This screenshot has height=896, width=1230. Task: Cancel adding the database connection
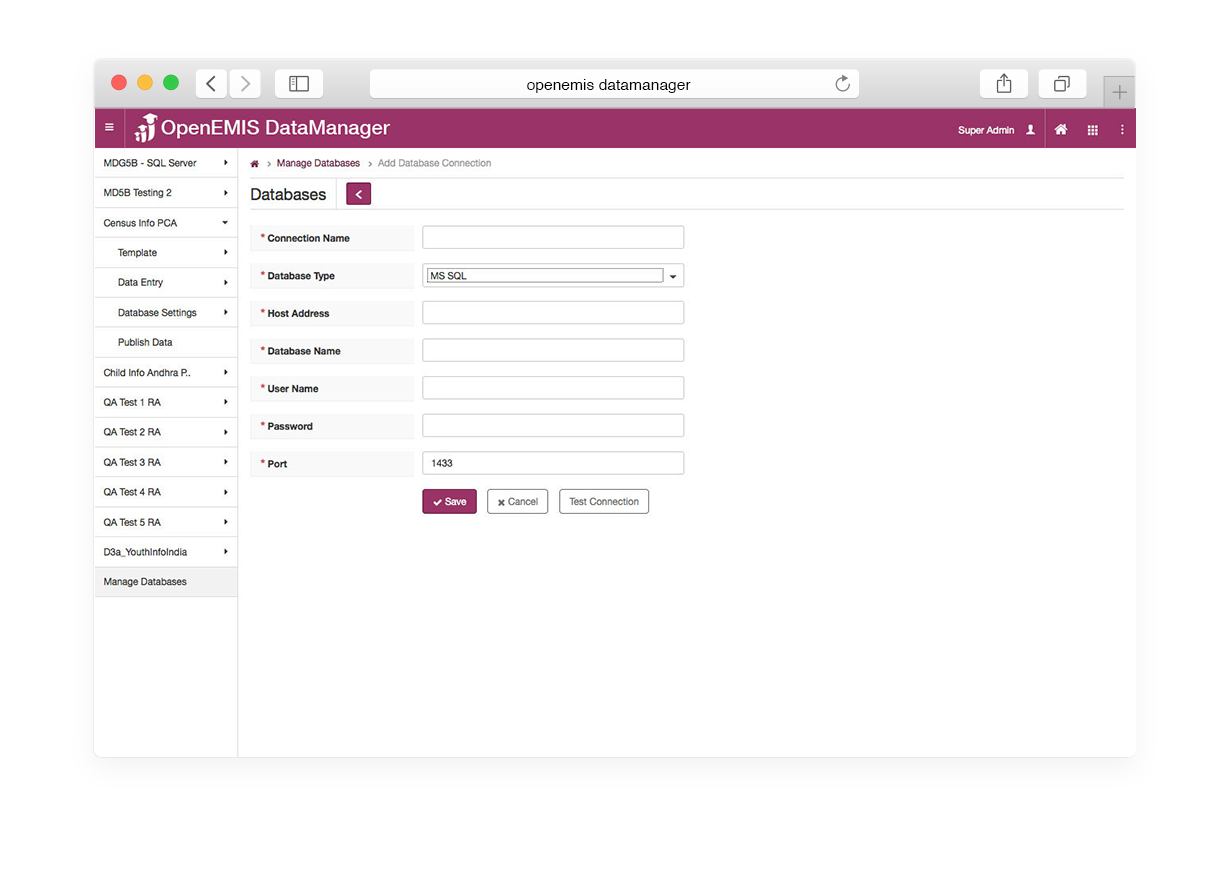pyautogui.click(x=517, y=502)
